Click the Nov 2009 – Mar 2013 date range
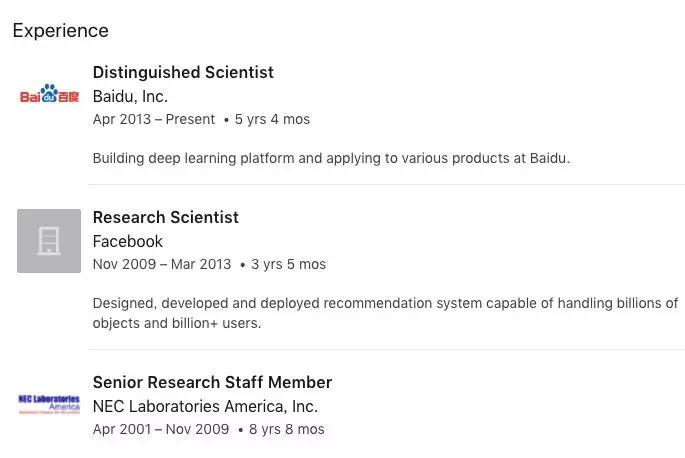The height and width of the screenshot is (458, 685). tap(162, 264)
